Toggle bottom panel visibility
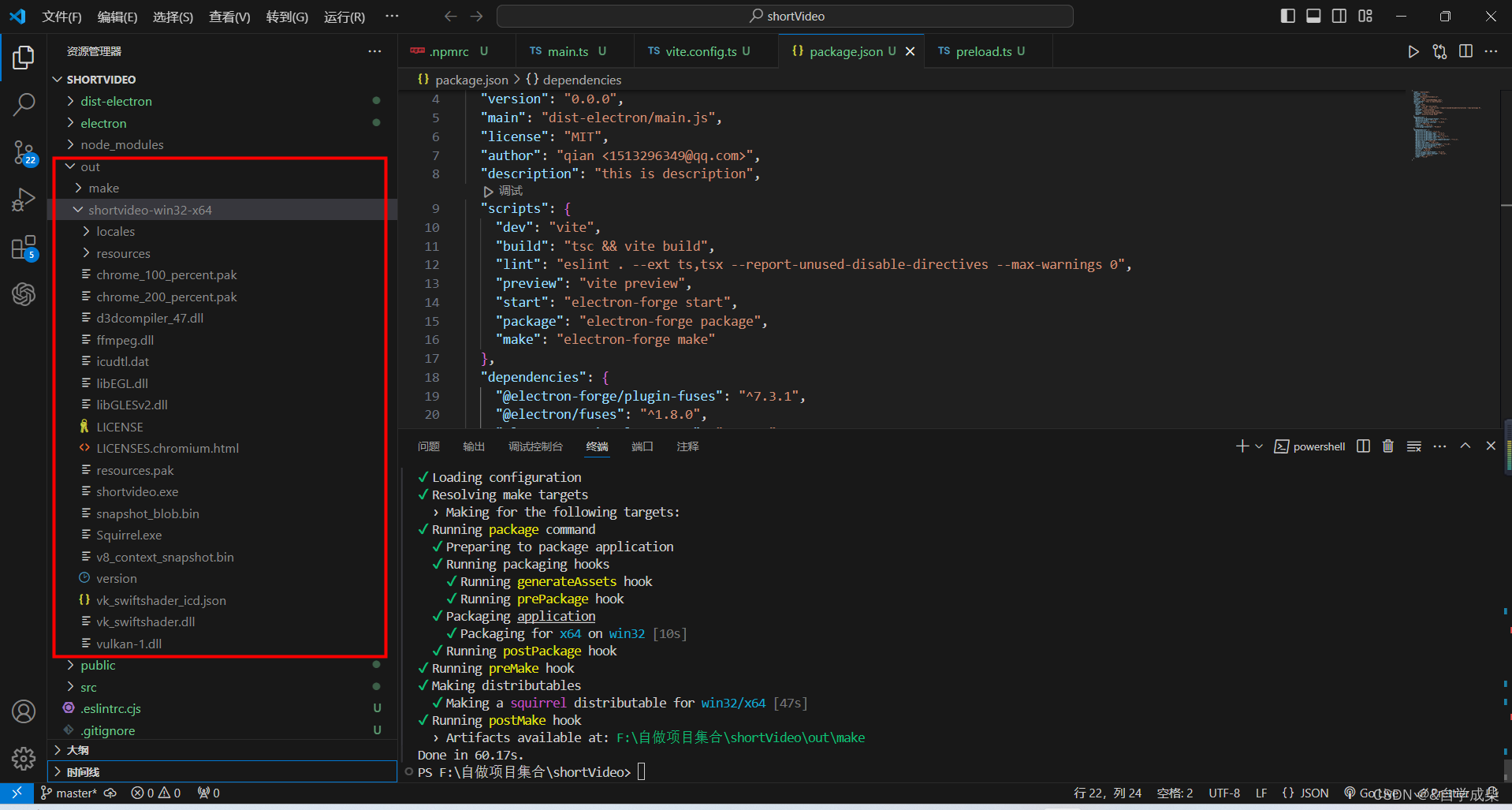Viewport: 1512px width, 810px height. [x=1313, y=16]
